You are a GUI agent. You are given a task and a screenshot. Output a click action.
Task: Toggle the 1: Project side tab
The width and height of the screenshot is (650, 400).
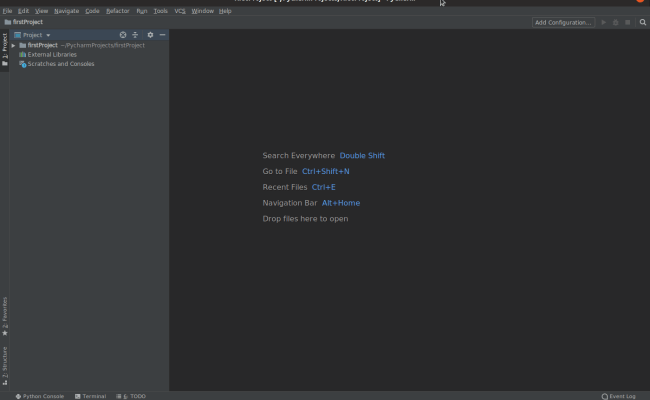point(5,50)
